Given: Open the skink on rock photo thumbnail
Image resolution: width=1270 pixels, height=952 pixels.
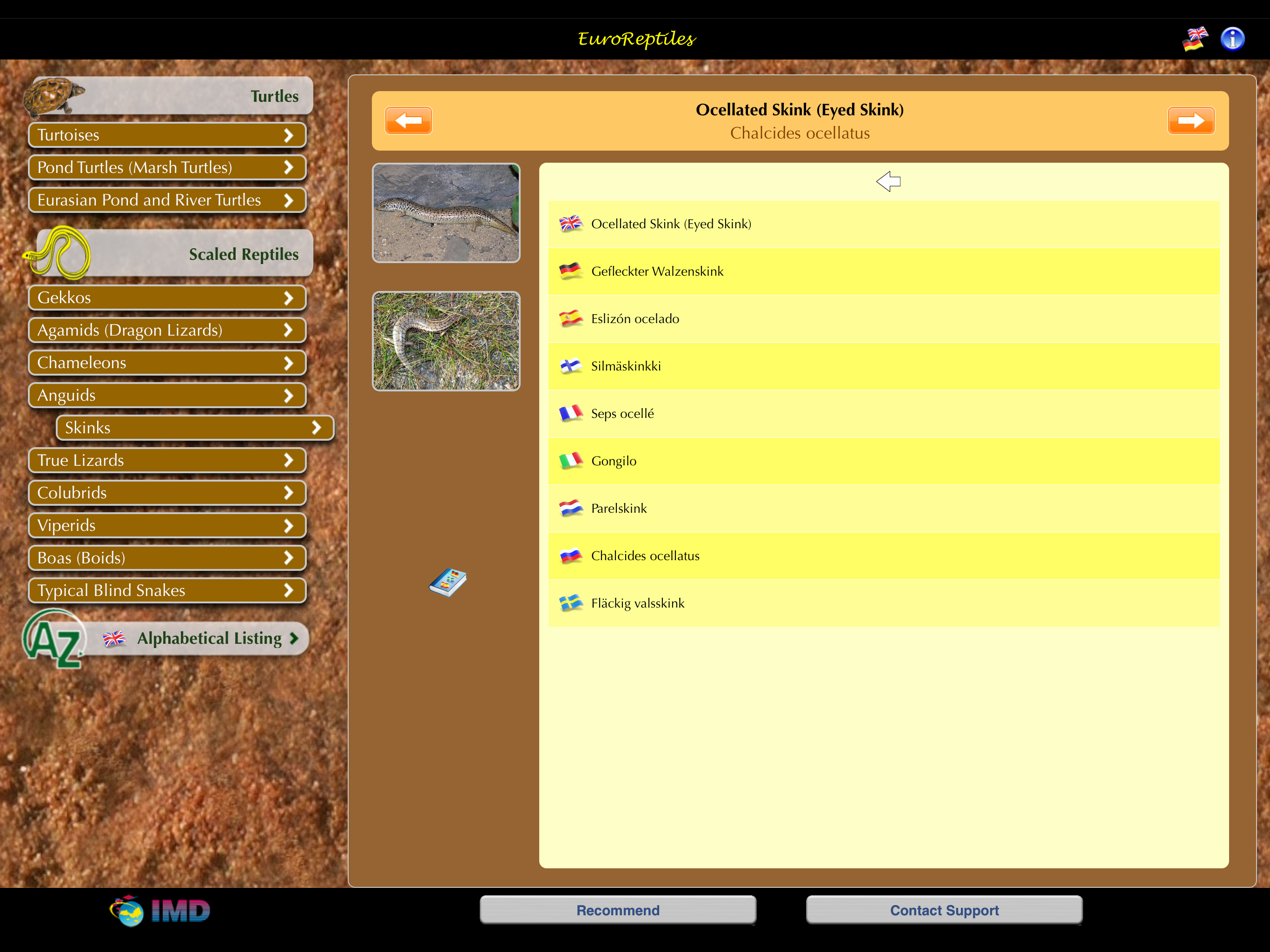Looking at the screenshot, I should 446,213.
